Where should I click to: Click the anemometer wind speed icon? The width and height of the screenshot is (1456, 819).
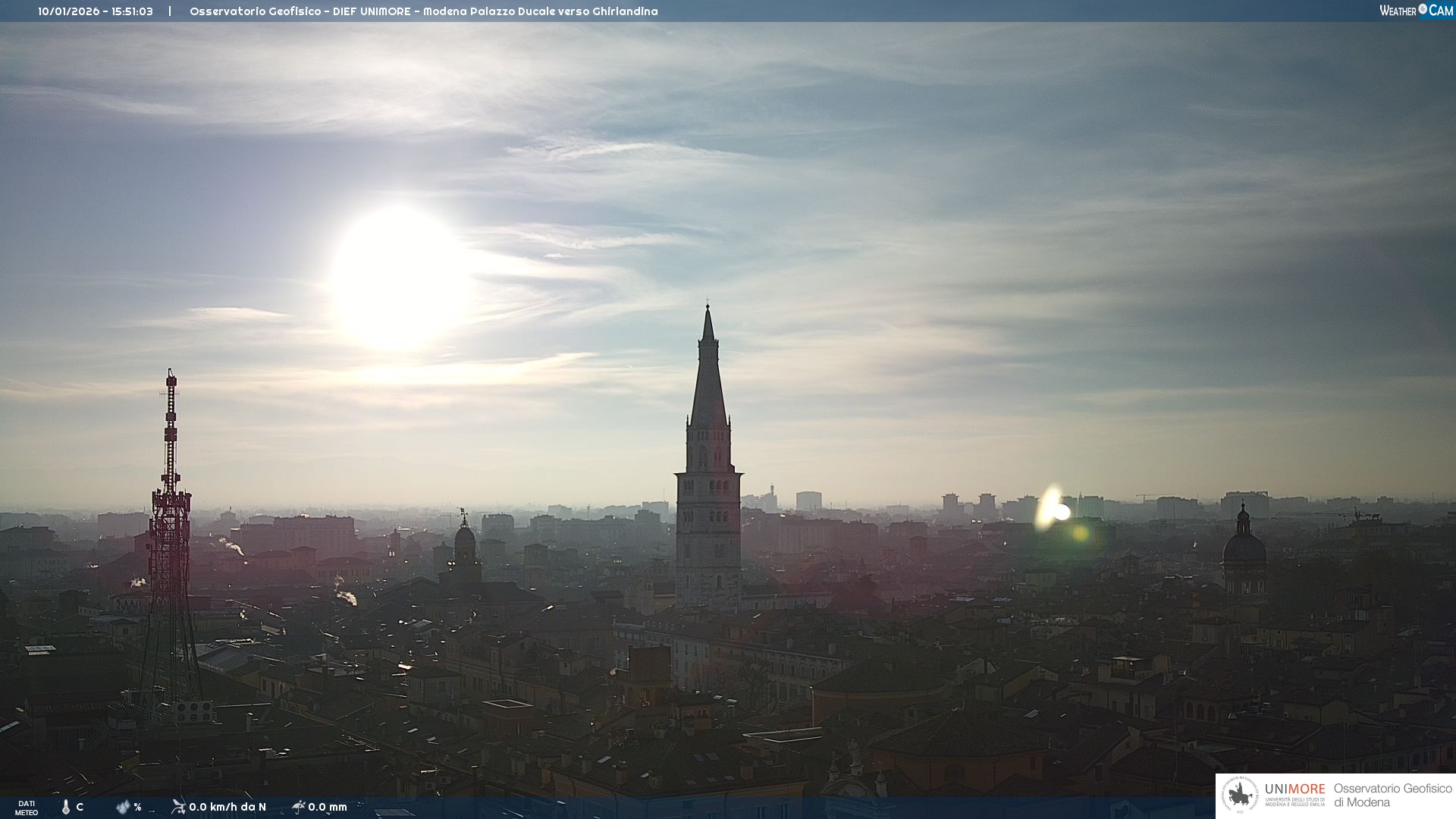click(178, 807)
